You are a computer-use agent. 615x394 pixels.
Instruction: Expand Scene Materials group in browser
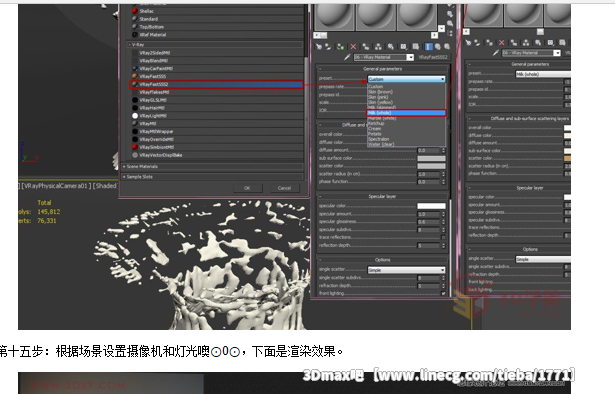click(x=124, y=167)
